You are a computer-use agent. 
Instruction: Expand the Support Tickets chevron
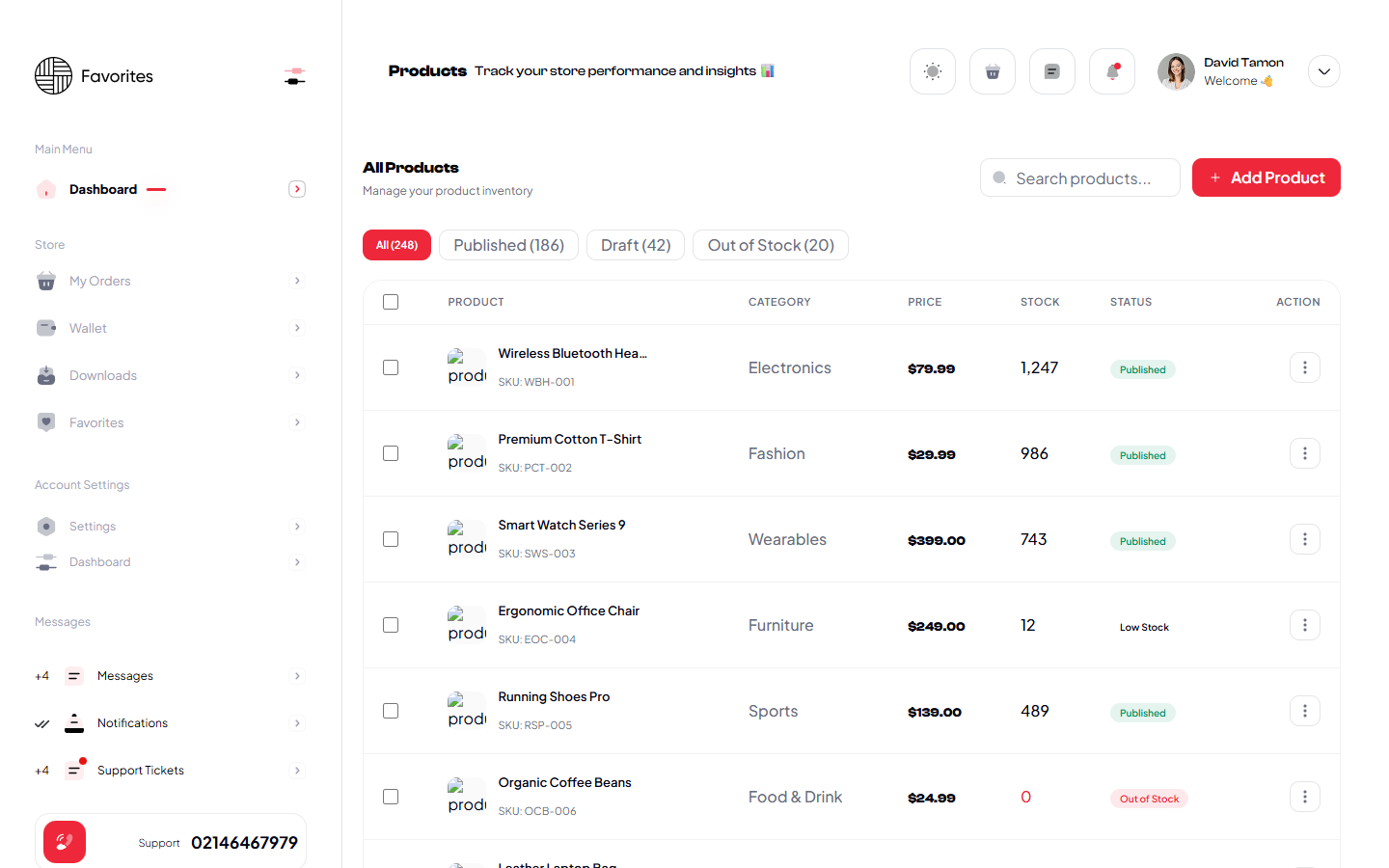pos(297,771)
